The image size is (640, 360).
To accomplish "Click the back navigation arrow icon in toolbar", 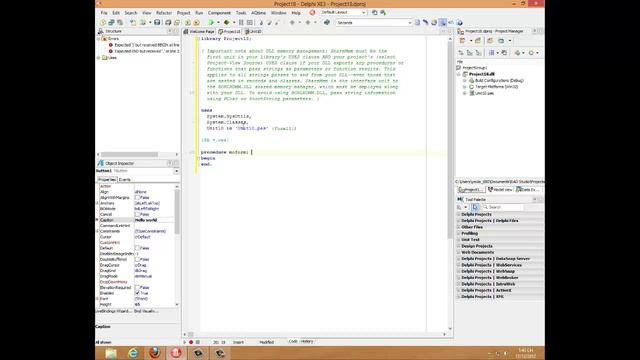I will point(292,22).
